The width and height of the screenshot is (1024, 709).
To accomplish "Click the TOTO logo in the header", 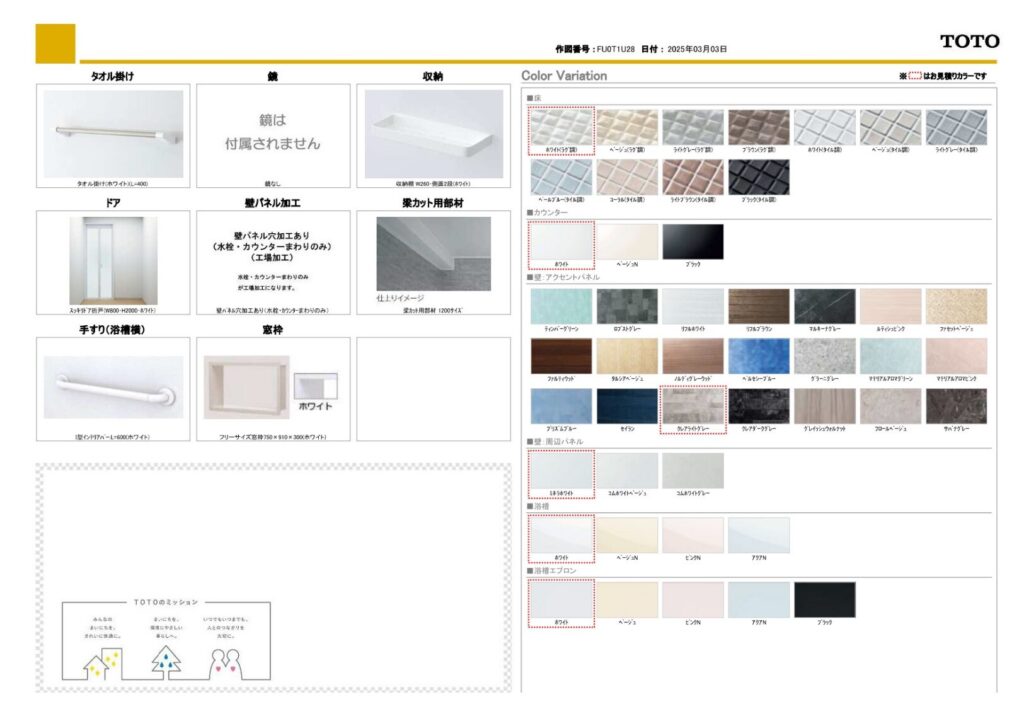I will [969, 41].
